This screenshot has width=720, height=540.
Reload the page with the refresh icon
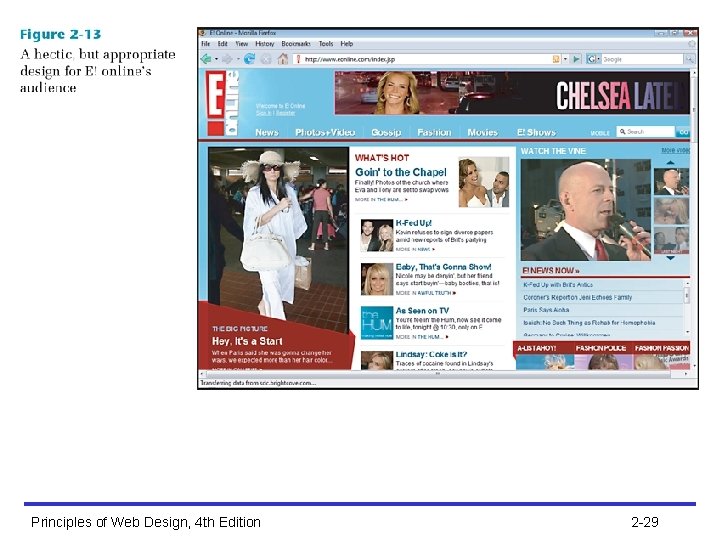click(249, 59)
